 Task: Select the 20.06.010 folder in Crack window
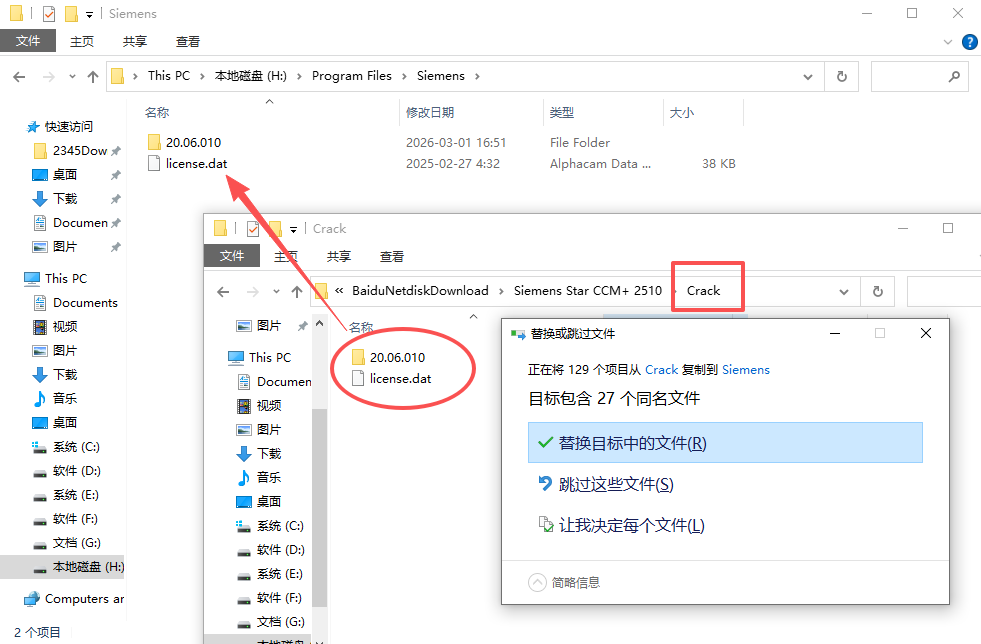click(396, 357)
